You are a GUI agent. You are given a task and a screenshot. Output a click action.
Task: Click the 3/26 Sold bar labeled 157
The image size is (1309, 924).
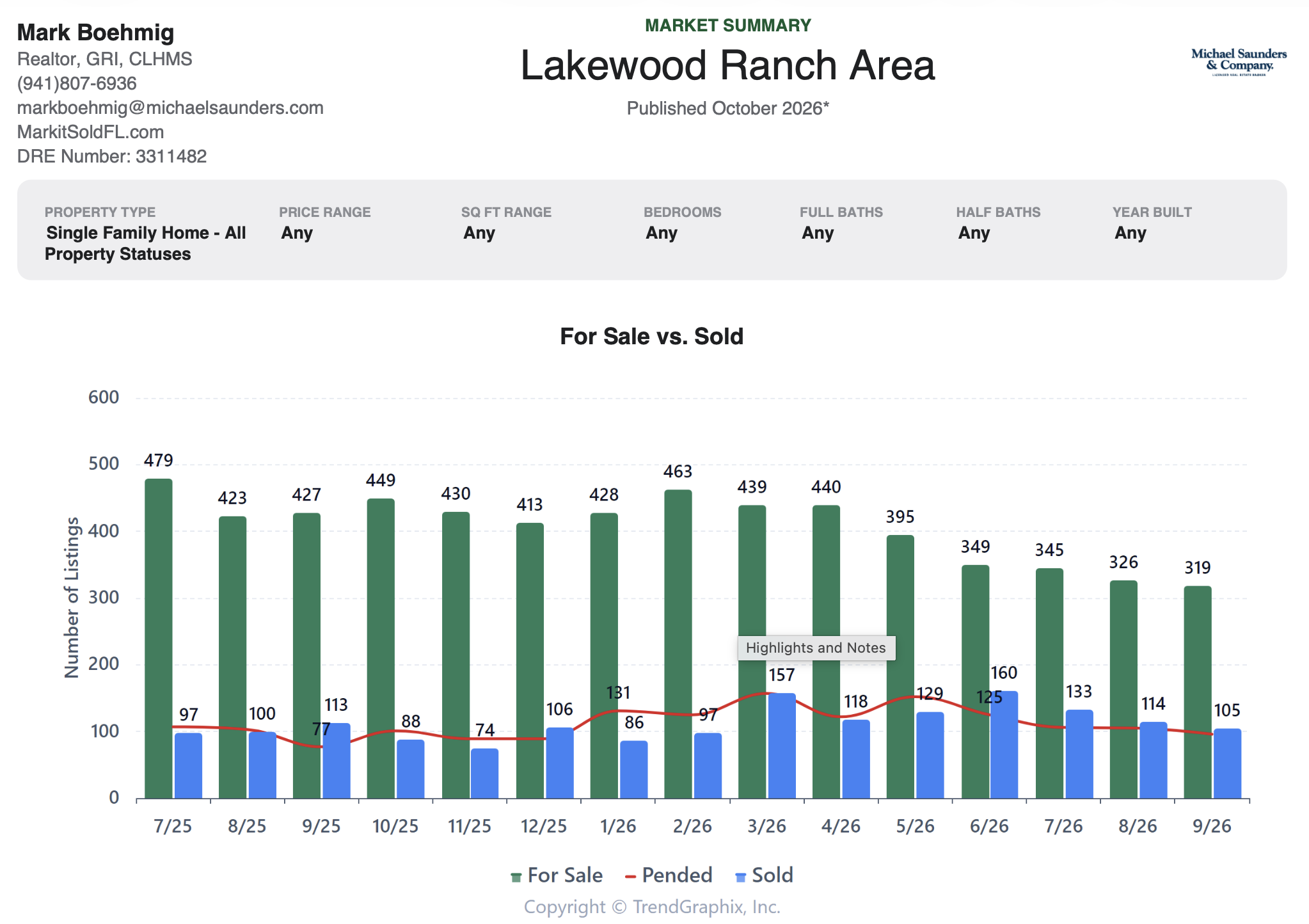pyautogui.click(x=782, y=746)
